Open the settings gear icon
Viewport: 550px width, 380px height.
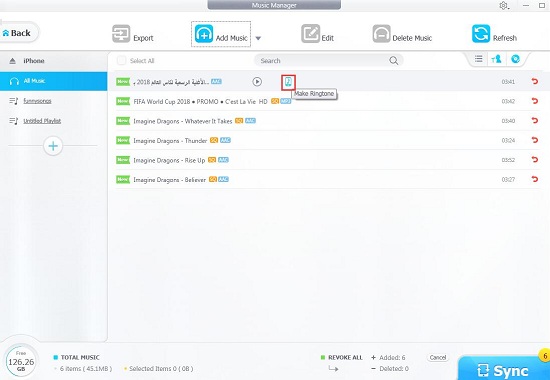(x=504, y=5)
